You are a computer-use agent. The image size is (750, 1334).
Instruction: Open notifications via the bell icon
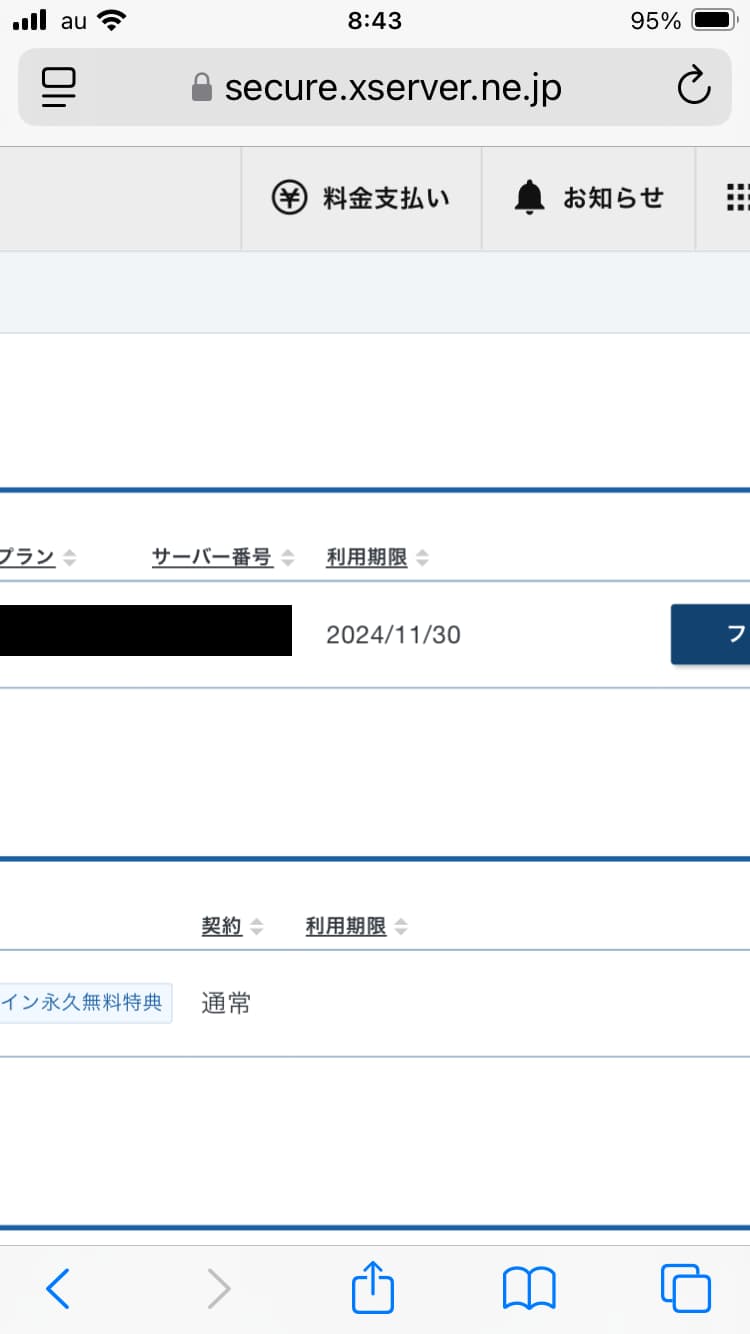click(x=531, y=195)
